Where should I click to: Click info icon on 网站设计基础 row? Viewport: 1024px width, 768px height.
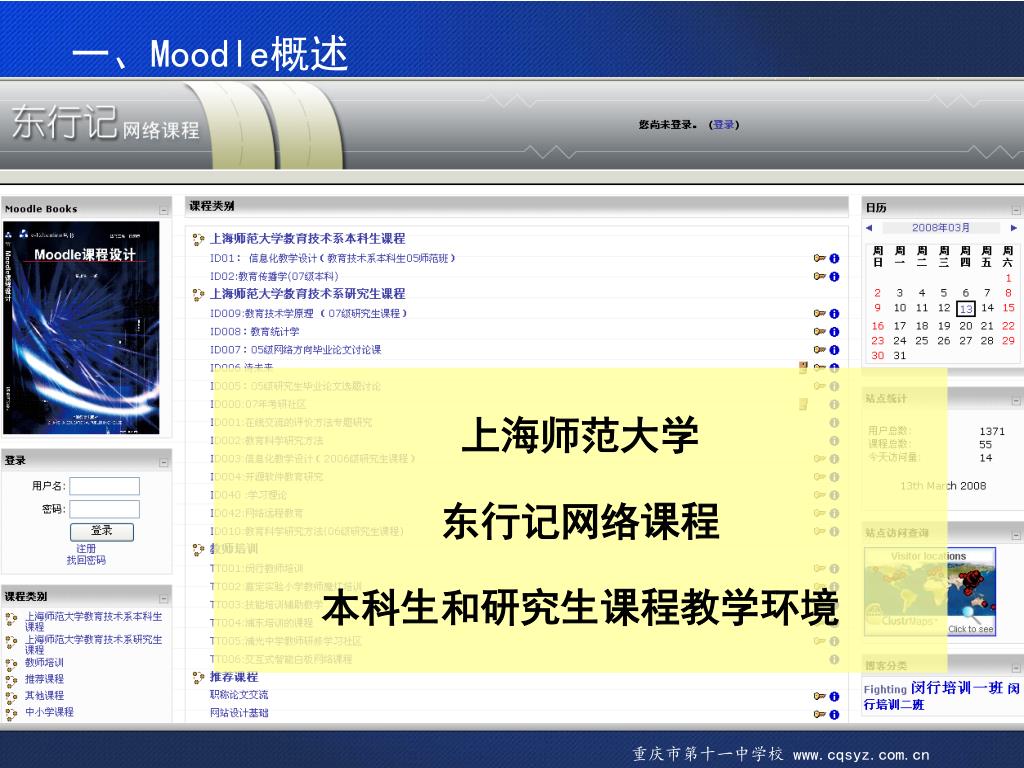[x=834, y=714]
